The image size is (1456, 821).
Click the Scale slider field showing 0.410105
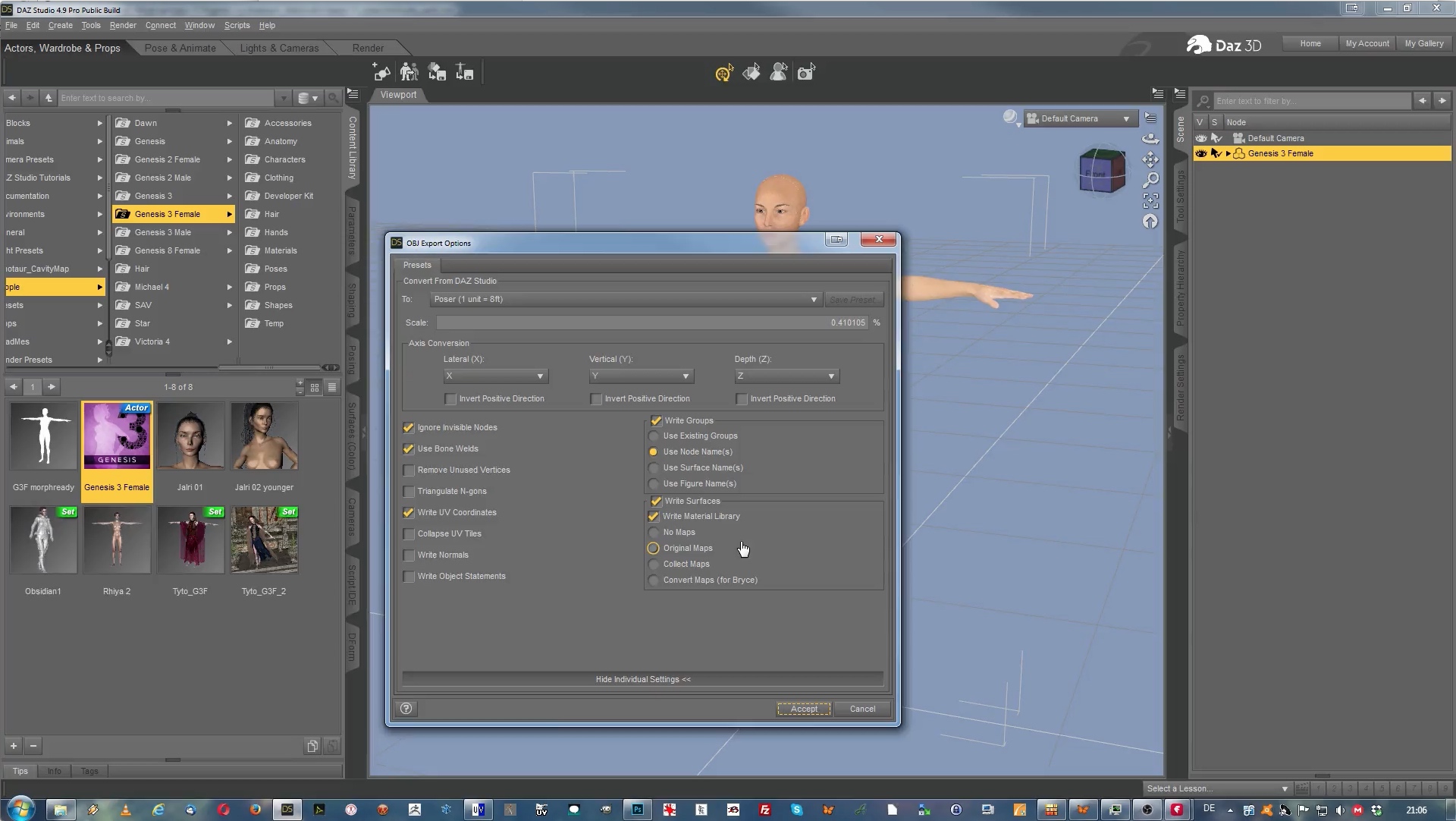click(652, 323)
